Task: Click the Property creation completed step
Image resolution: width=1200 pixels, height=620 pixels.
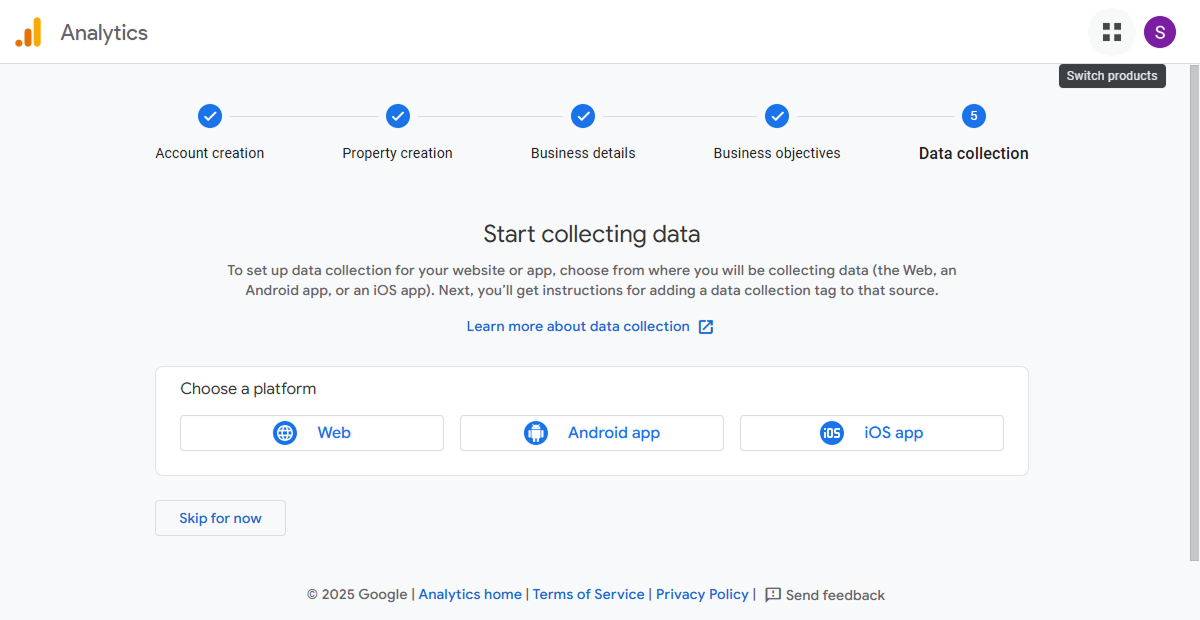Action: pyautogui.click(x=397, y=115)
